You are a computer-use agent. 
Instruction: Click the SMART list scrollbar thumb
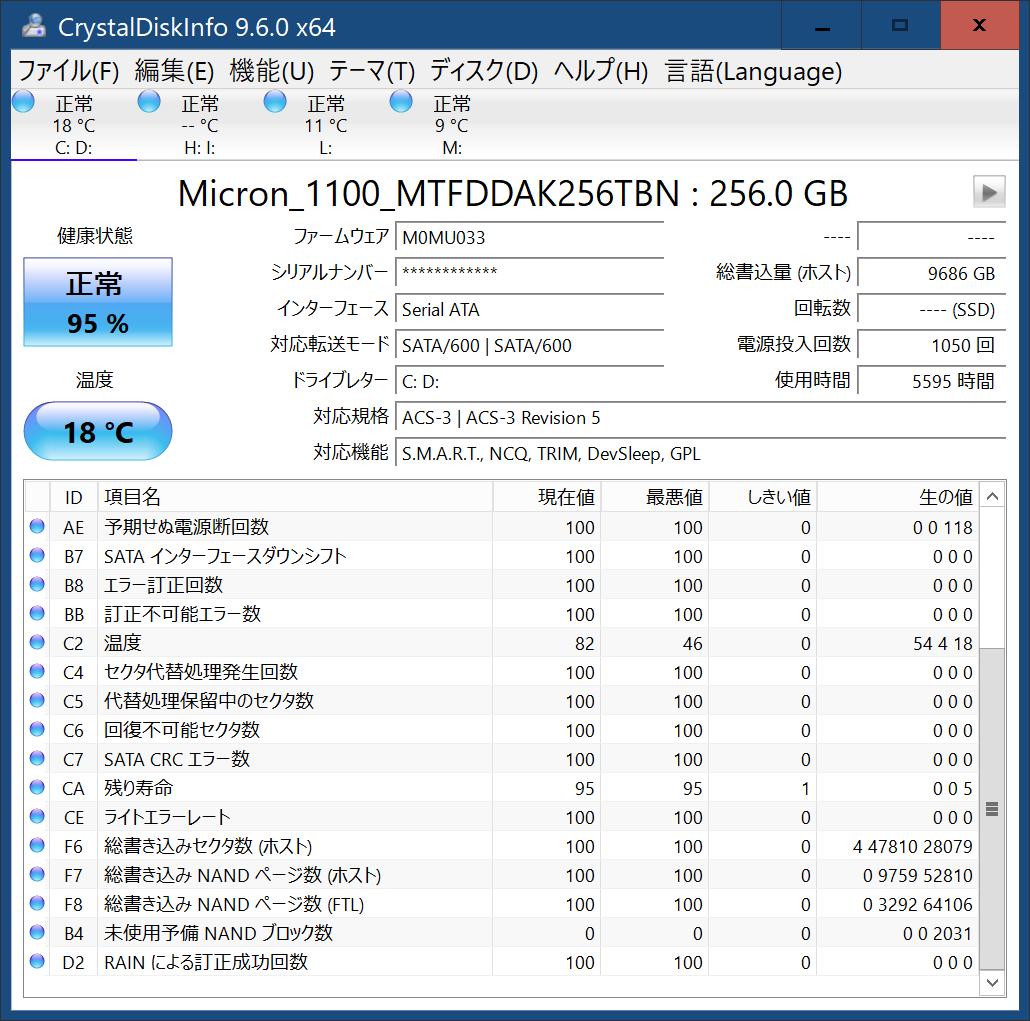point(992,808)
